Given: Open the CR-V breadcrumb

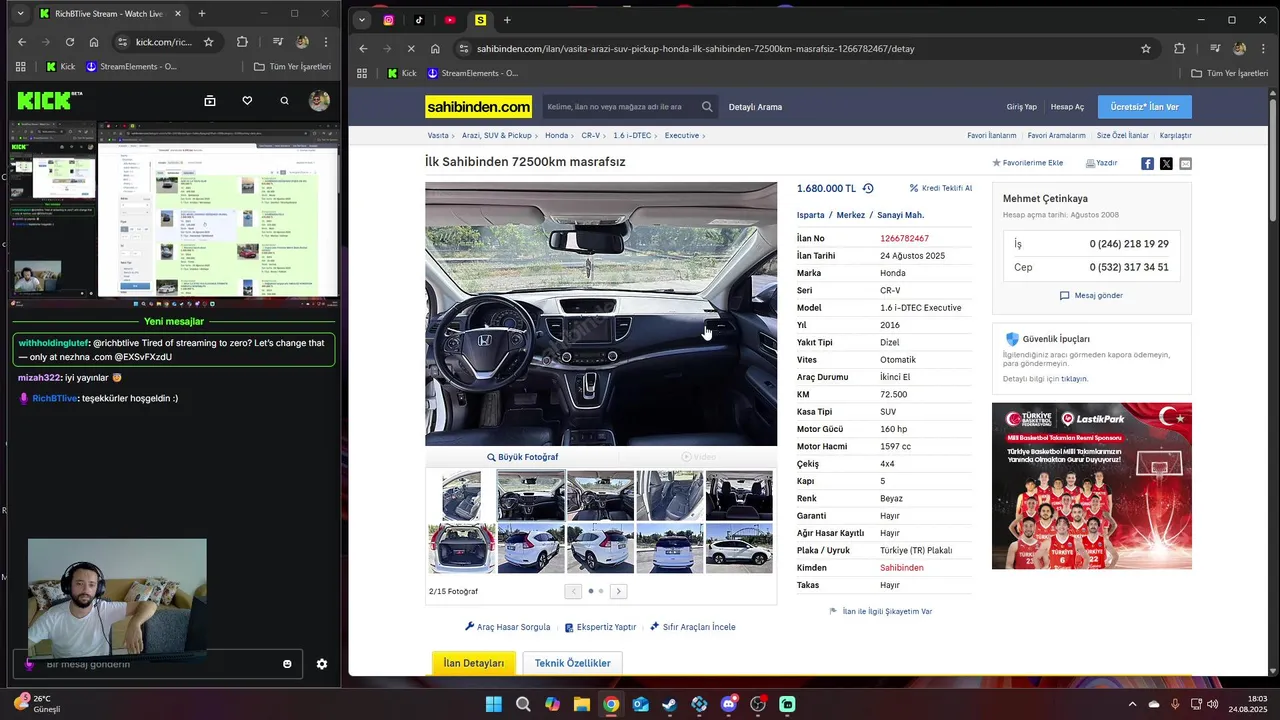Looking at the screenshot, I should click(590, 135).
